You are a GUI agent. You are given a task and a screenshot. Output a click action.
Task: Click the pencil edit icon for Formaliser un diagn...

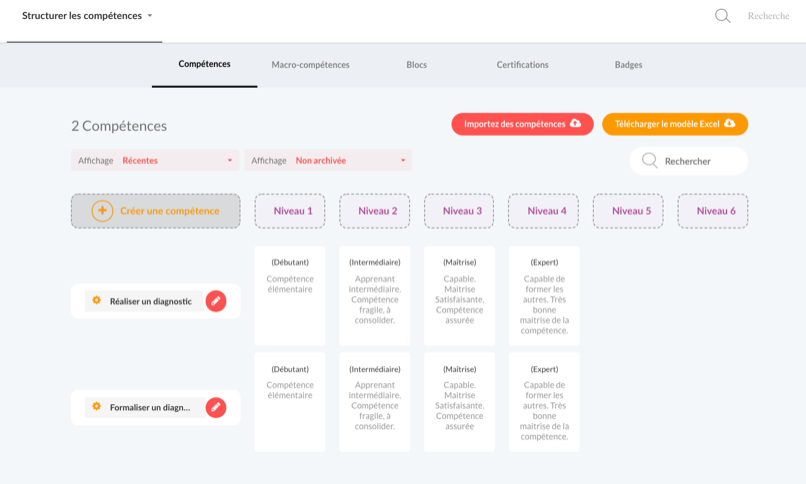[216, 407]
